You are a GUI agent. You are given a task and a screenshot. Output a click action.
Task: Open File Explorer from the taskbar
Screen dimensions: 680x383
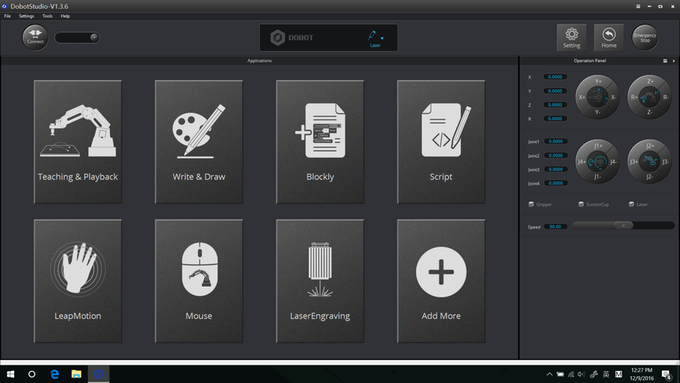76,374
